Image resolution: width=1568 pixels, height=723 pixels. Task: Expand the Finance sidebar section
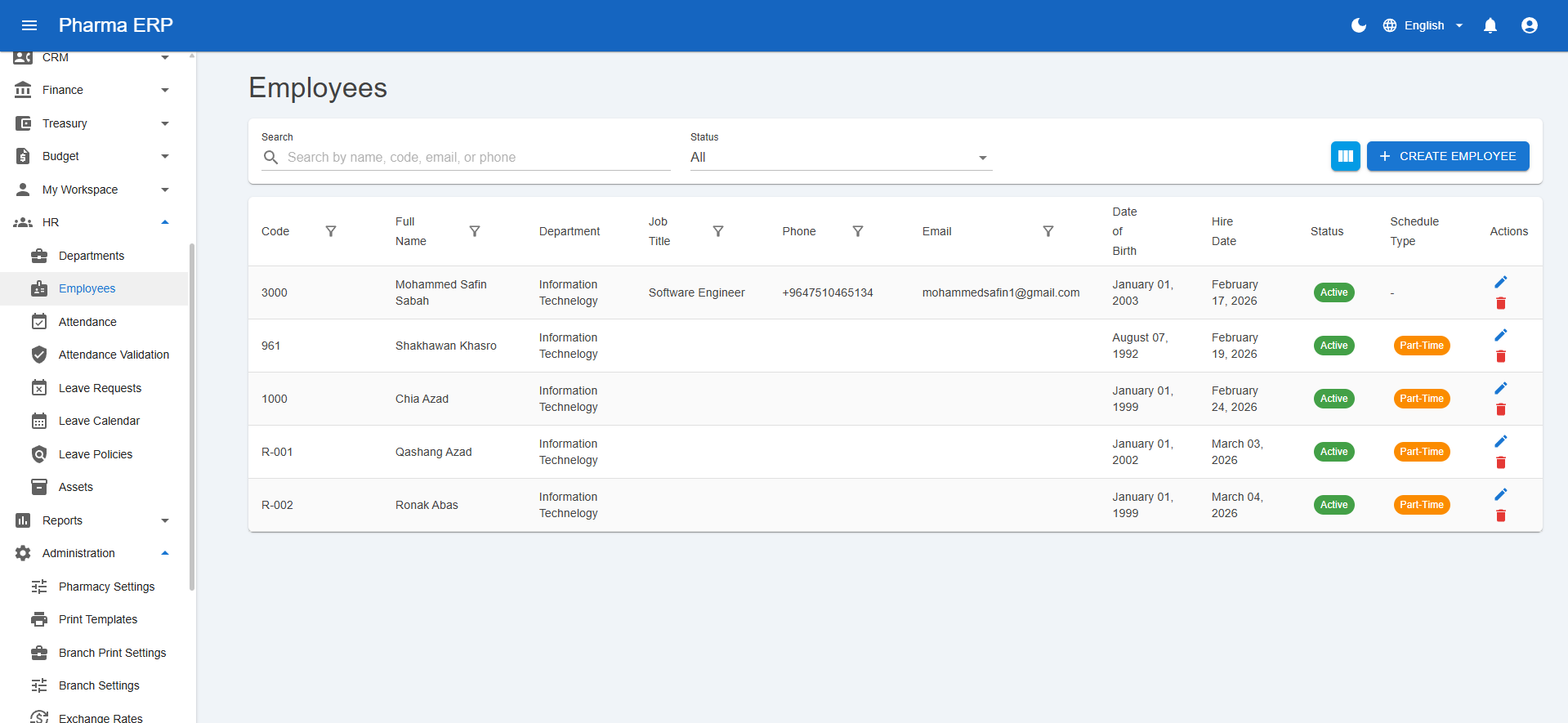90,90
